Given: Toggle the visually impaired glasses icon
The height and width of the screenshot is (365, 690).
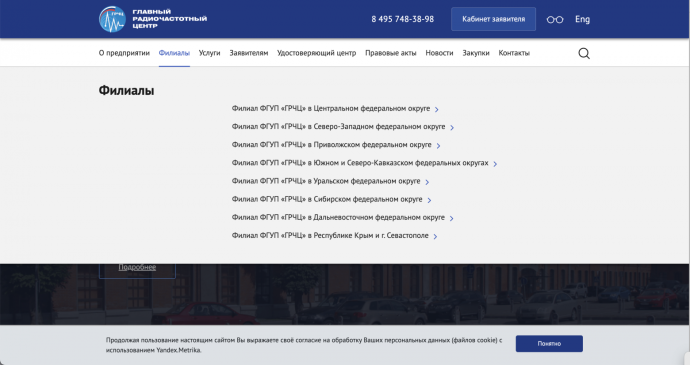Looking at the screenshot, I should click(555, 19).
